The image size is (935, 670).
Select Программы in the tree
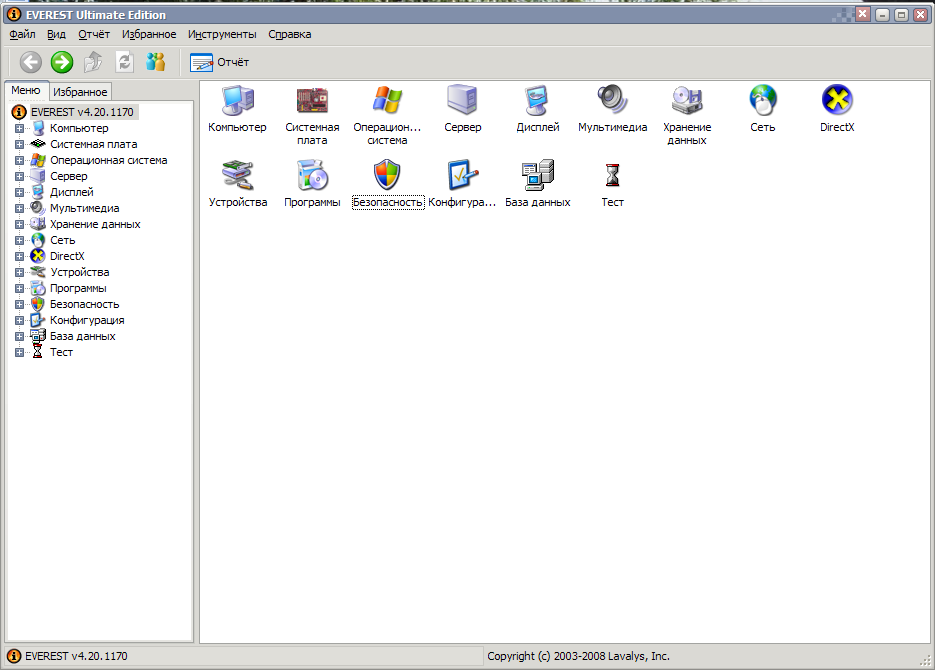click(x=78, y=289)
